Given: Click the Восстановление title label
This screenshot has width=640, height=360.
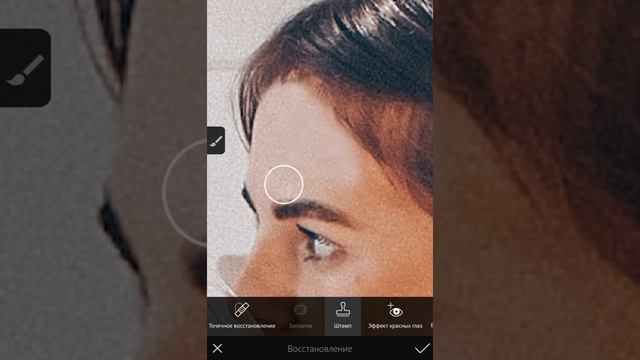Looking at the screenshot, I should tap(320, 349).
